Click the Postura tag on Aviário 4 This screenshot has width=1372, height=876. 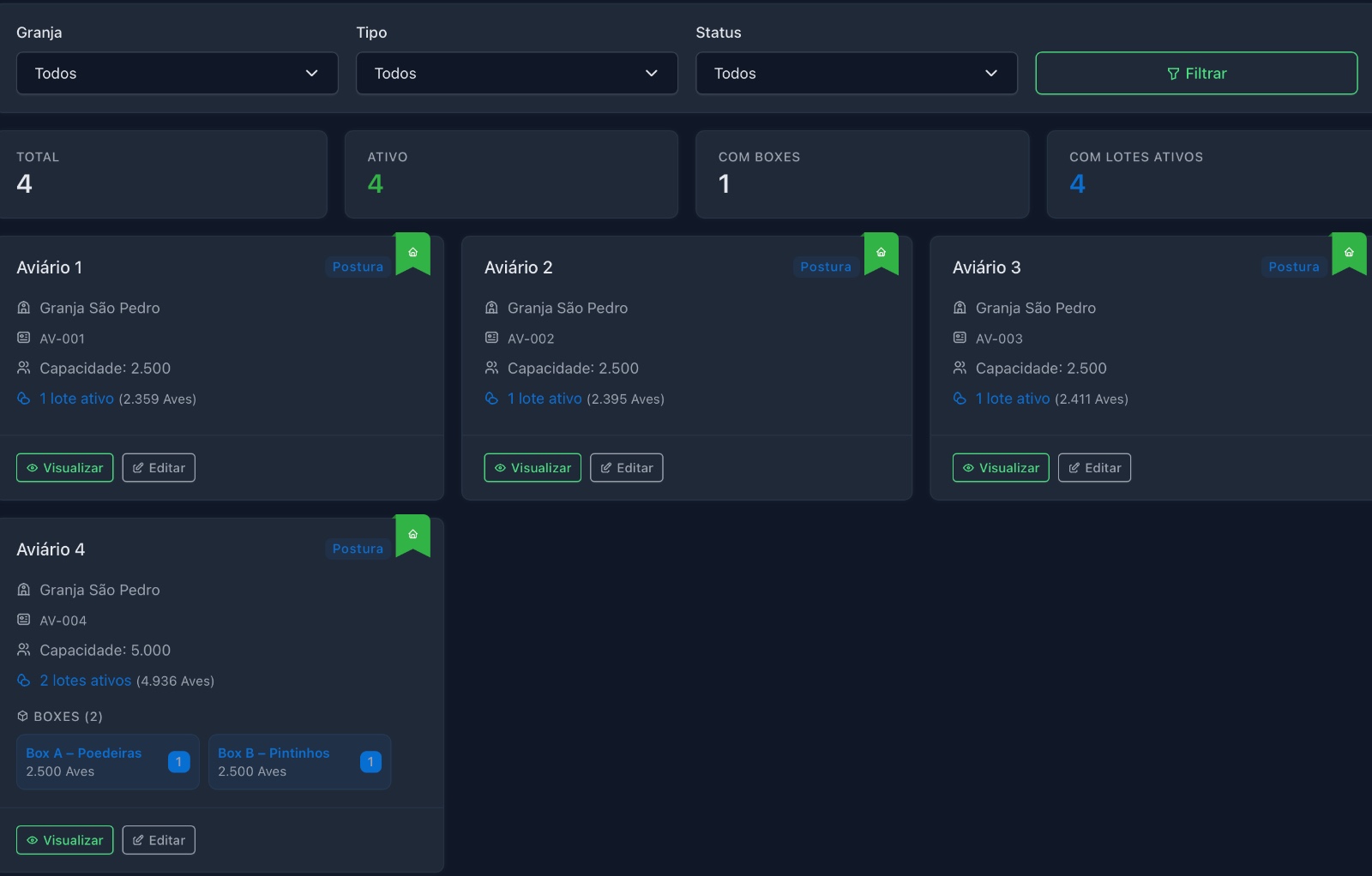tap(358, 549)
